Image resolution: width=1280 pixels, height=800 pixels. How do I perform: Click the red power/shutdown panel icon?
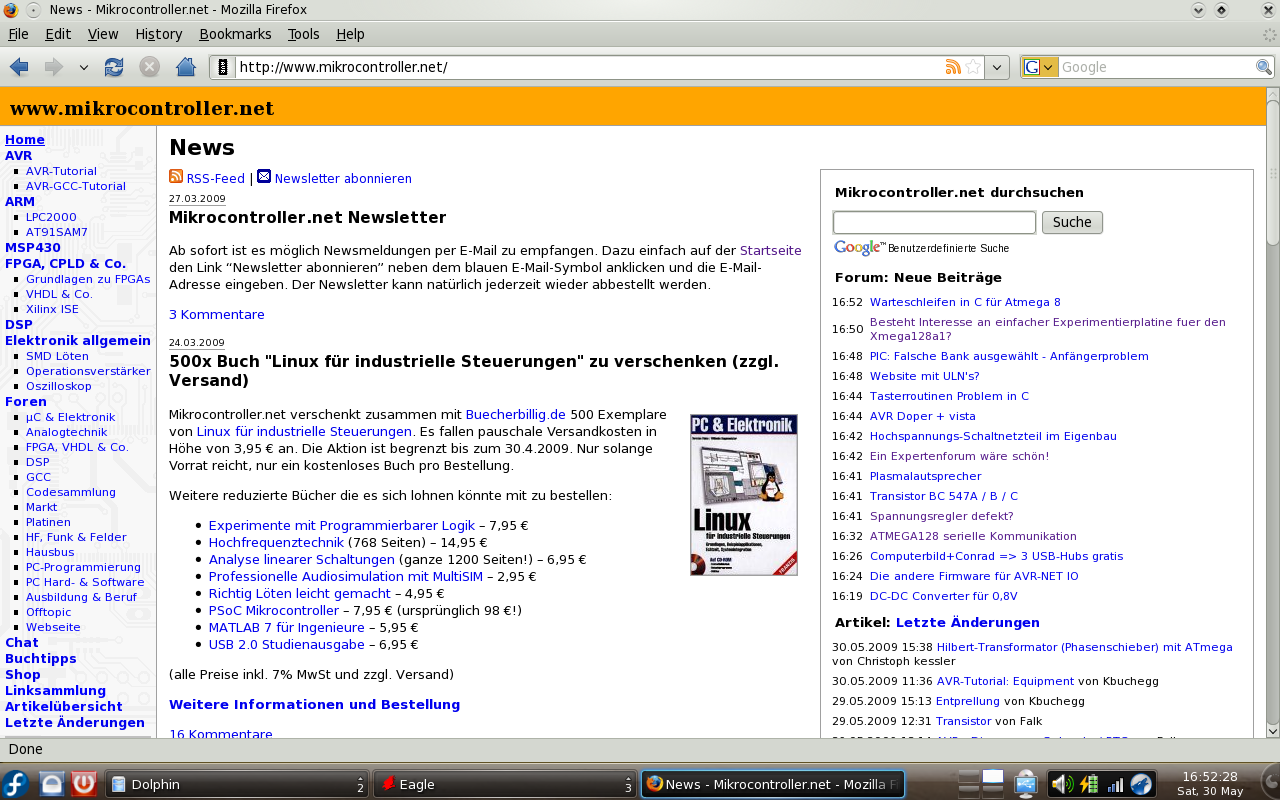tap(84, 784)
